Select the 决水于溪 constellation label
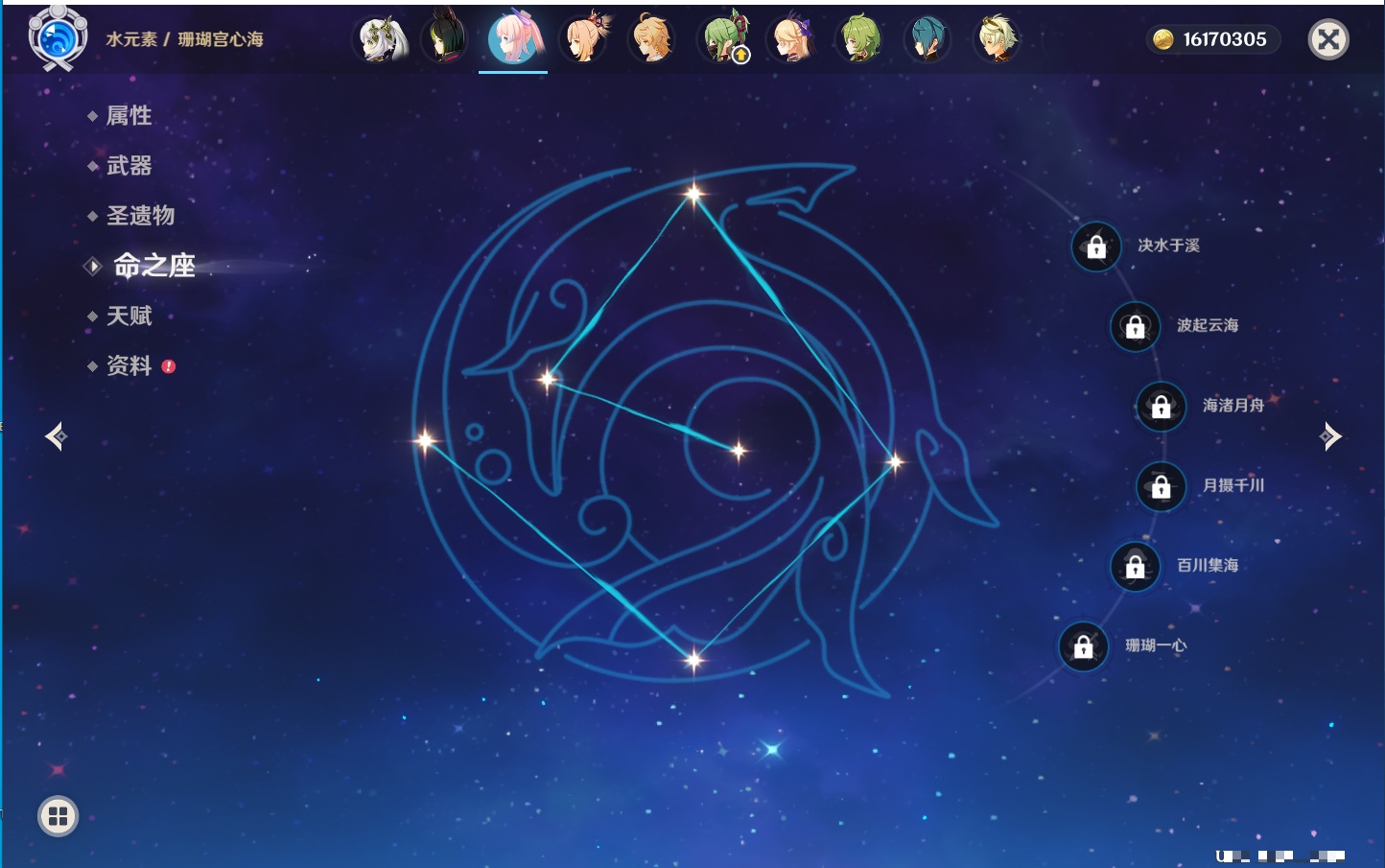The image size is (1385, 868). (1169, 246)
